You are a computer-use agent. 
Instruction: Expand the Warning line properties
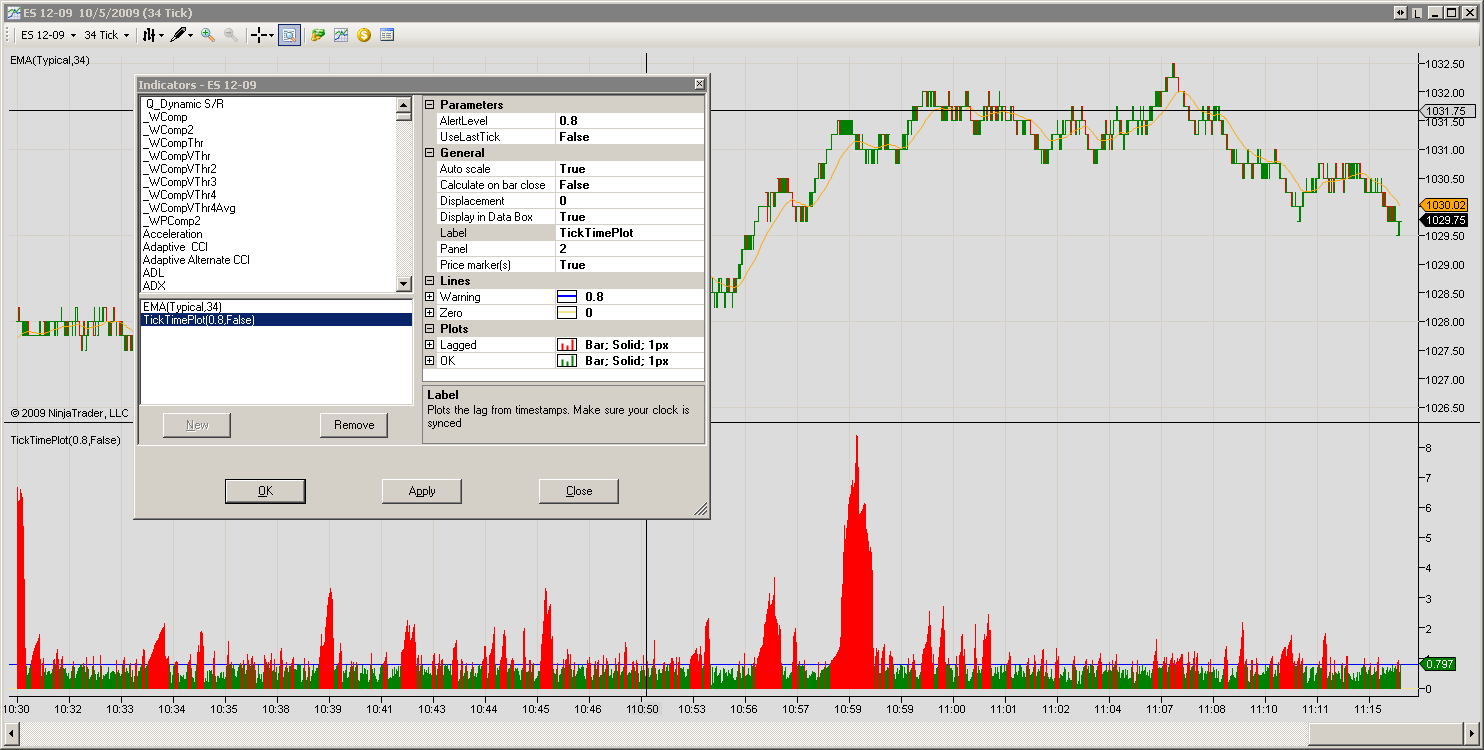pos(430,297)
